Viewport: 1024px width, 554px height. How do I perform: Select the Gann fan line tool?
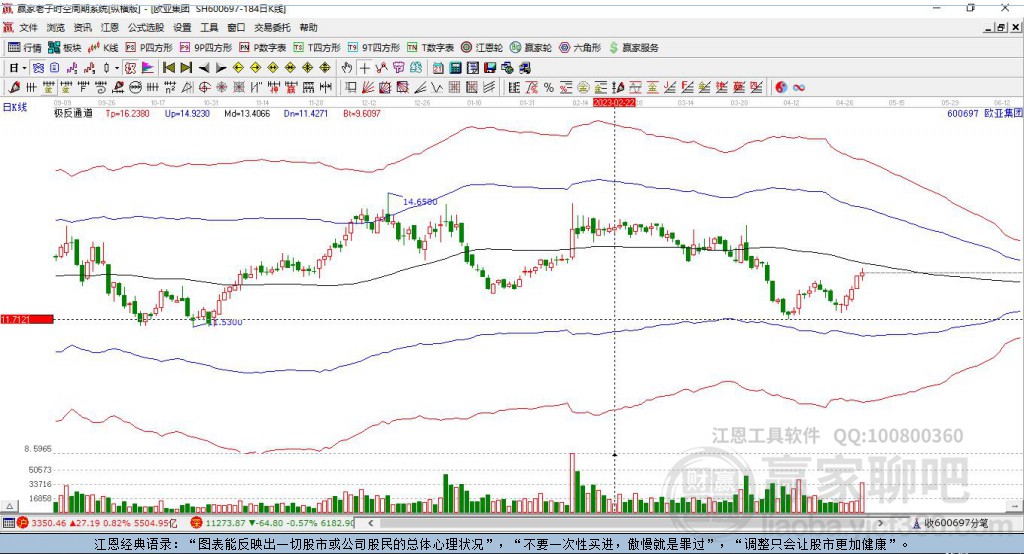point(368,88)
